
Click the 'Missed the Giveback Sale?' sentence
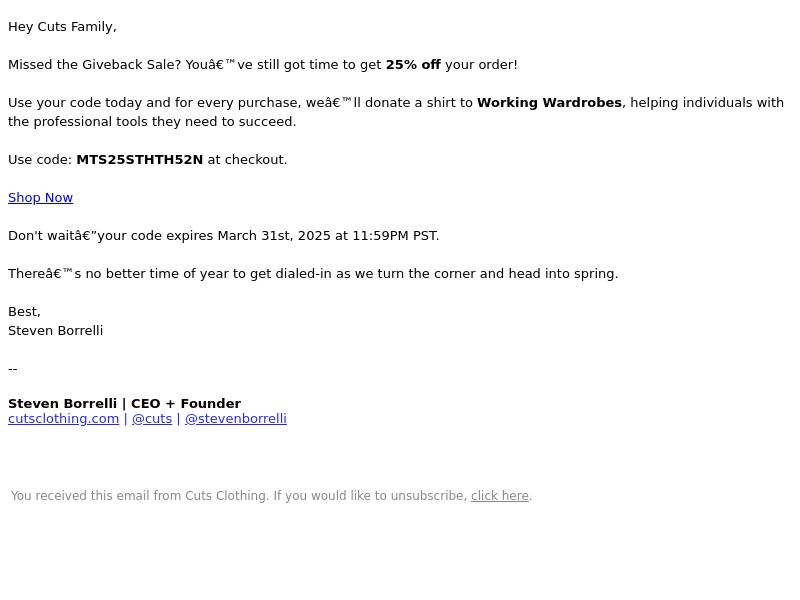point(94,65)
